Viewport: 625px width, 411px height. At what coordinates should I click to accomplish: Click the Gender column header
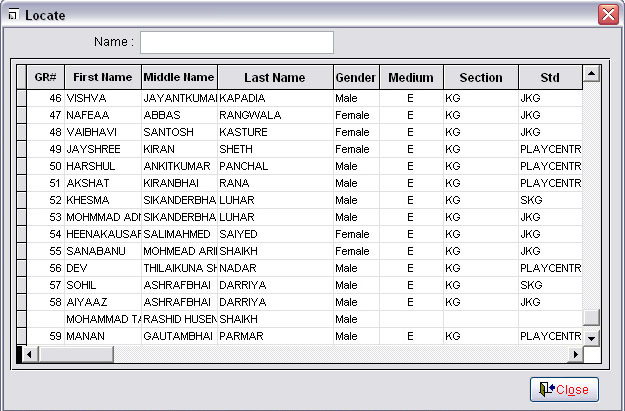355,78
